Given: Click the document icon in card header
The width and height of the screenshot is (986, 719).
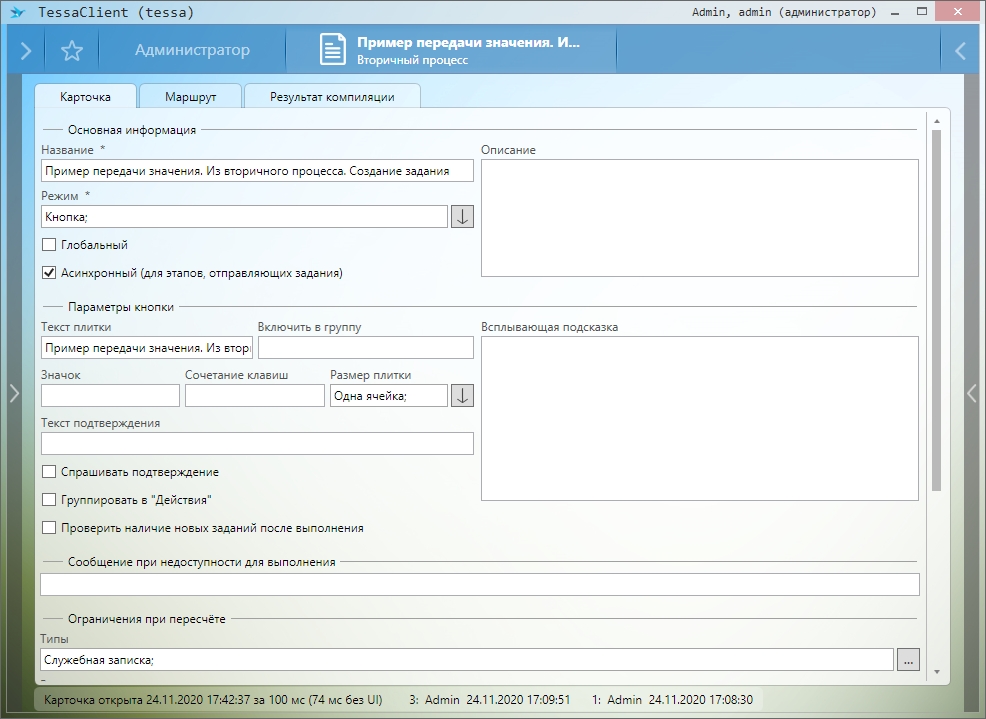Looking at the screenshot, I should pos(333,50).
